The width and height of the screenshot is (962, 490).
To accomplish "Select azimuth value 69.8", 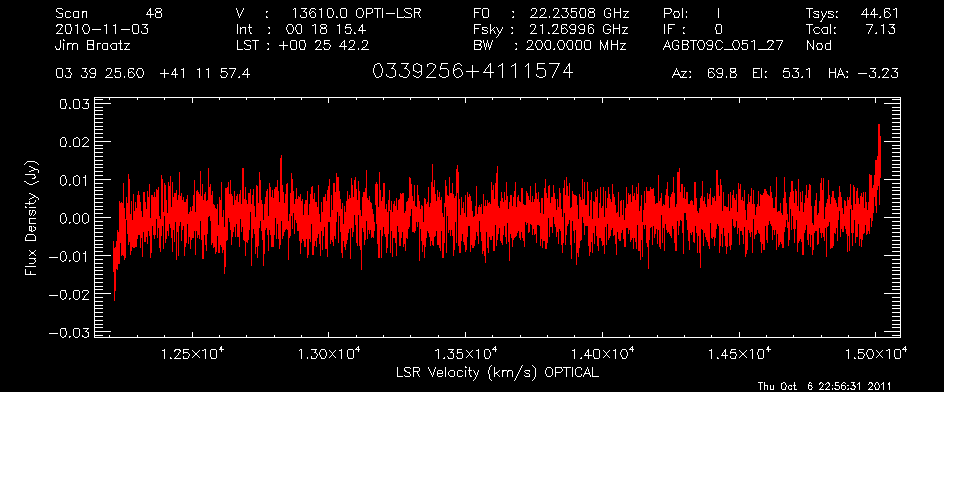I will 722,74.
